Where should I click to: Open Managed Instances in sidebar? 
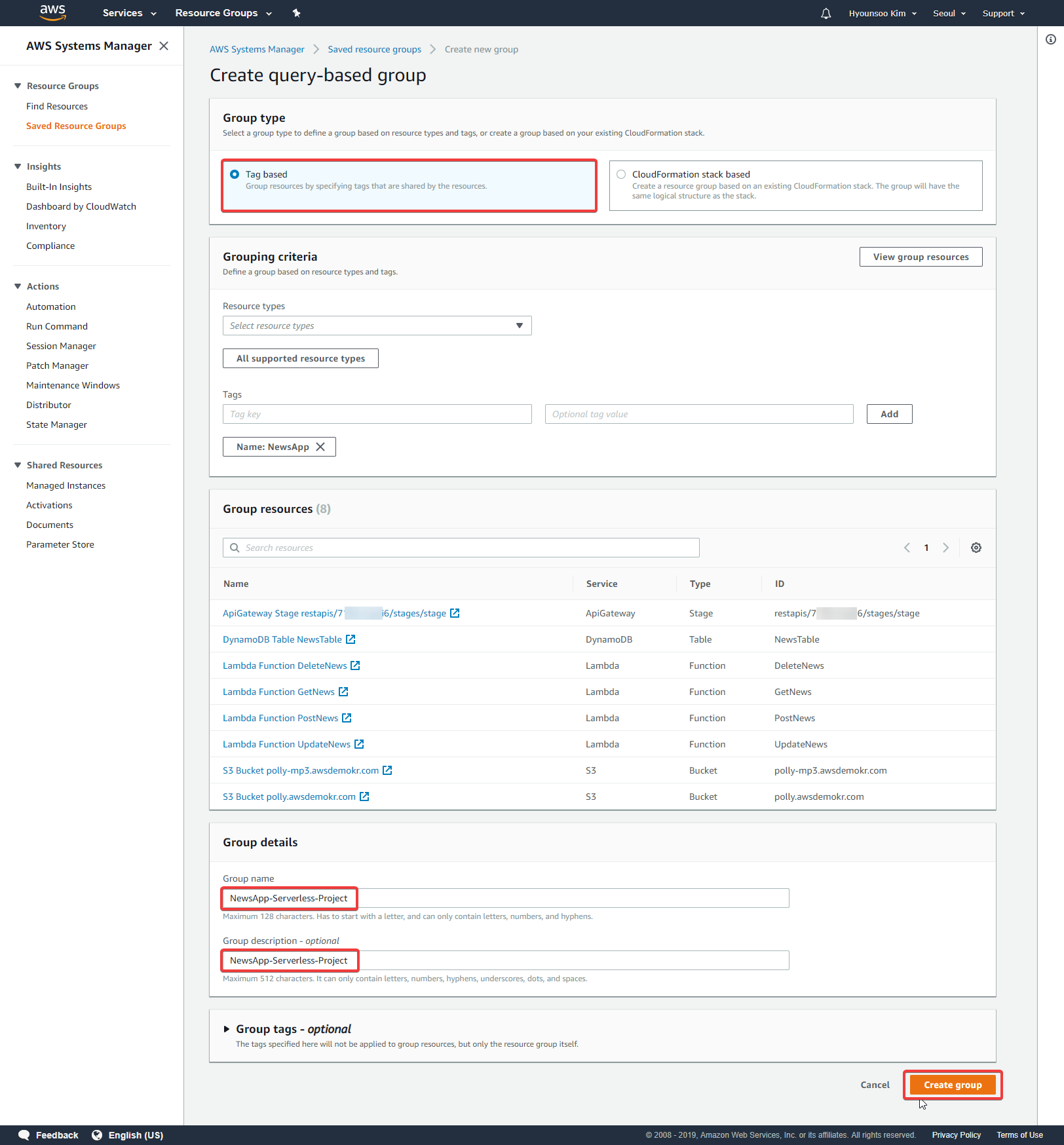tap(66, 485)
